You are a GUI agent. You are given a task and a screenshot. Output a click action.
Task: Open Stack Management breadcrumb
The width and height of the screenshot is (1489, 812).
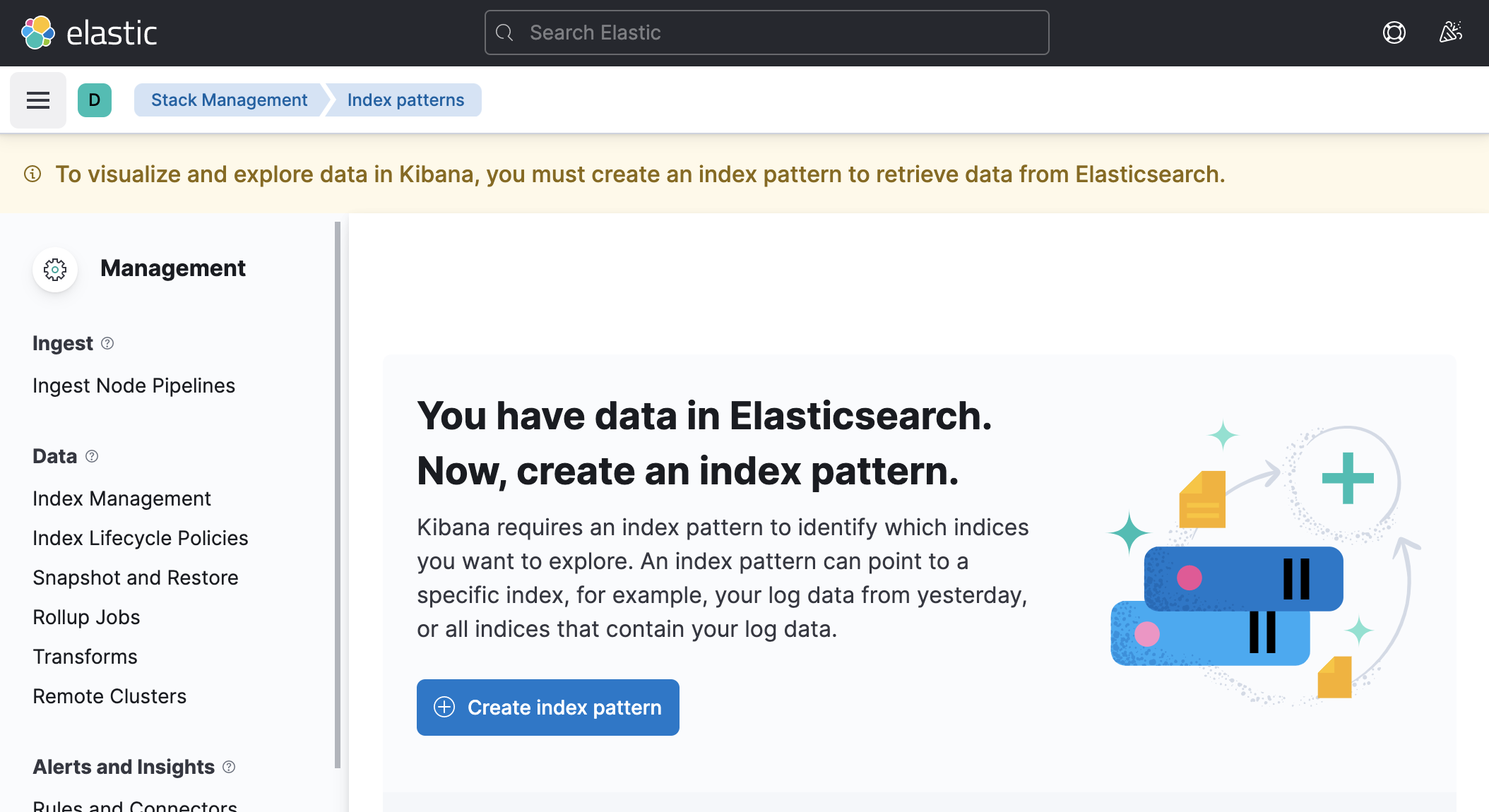pyautogui.click(x=228, y=100)
